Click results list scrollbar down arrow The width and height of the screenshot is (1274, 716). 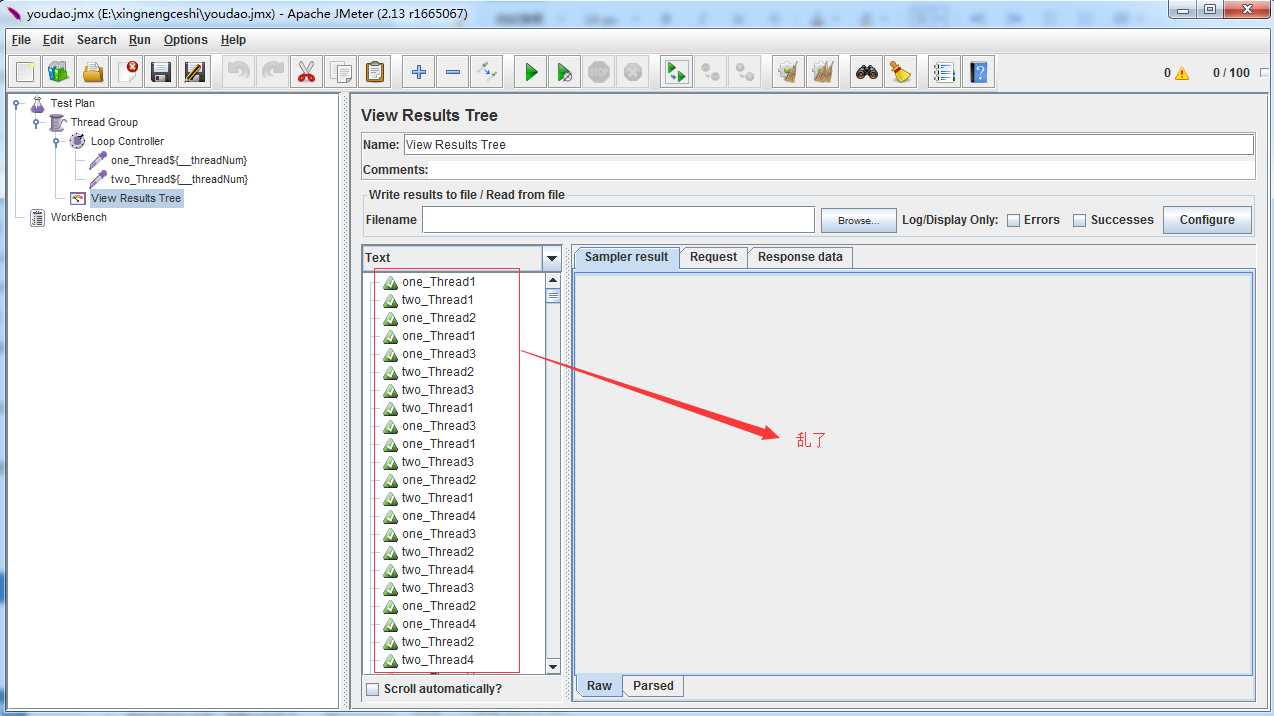553,667
